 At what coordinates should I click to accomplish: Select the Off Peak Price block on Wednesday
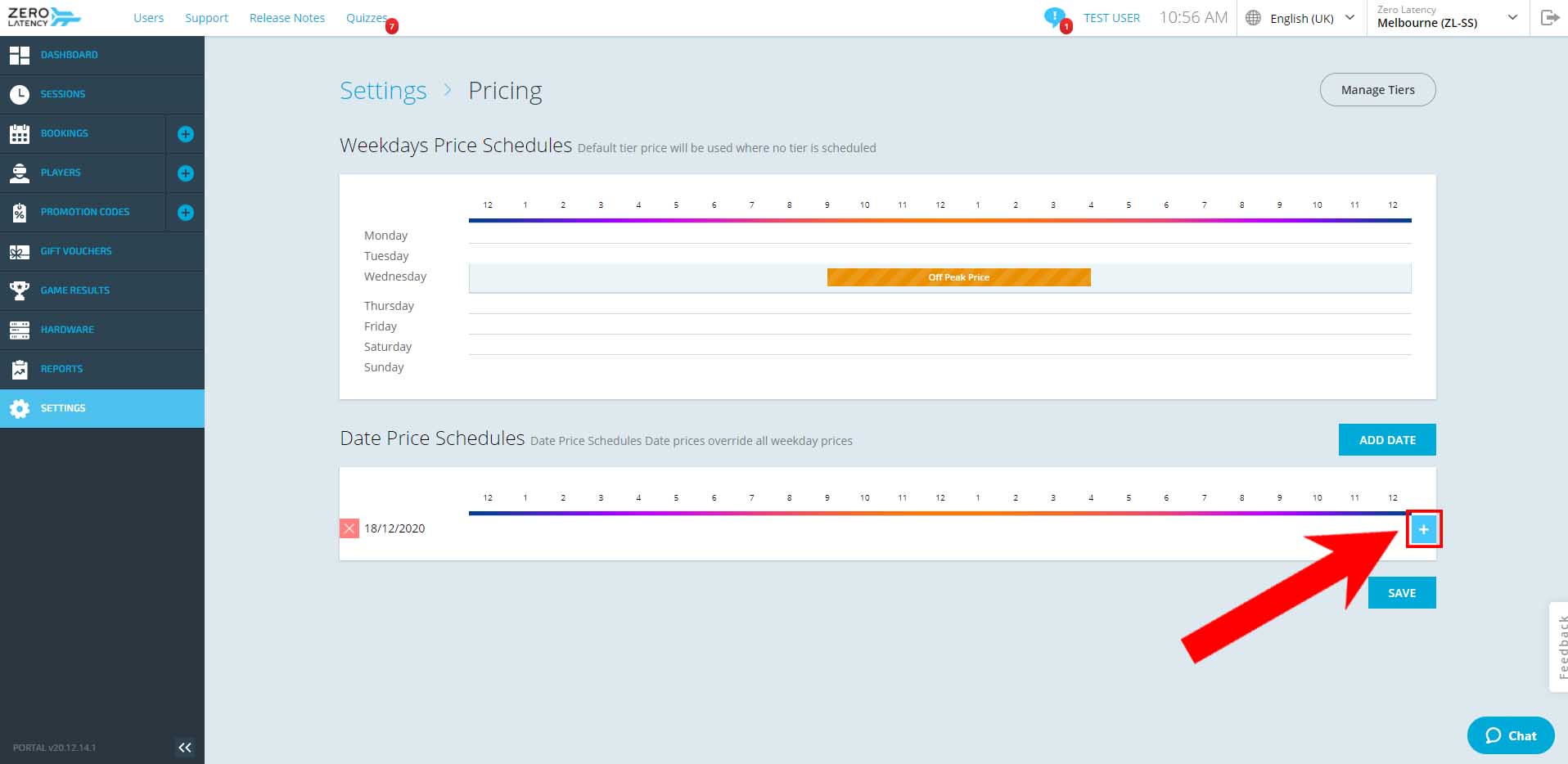(958, 277)
